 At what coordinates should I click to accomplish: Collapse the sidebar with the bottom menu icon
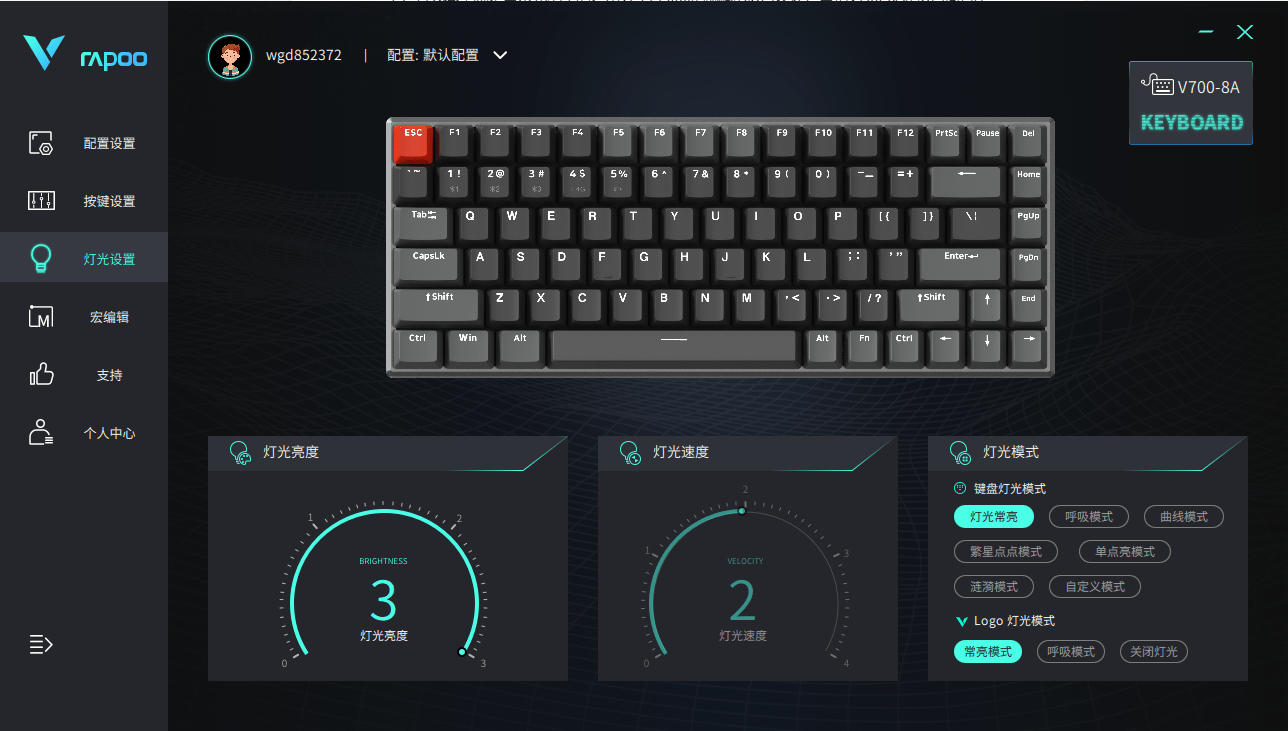click(x=41, y=644)
